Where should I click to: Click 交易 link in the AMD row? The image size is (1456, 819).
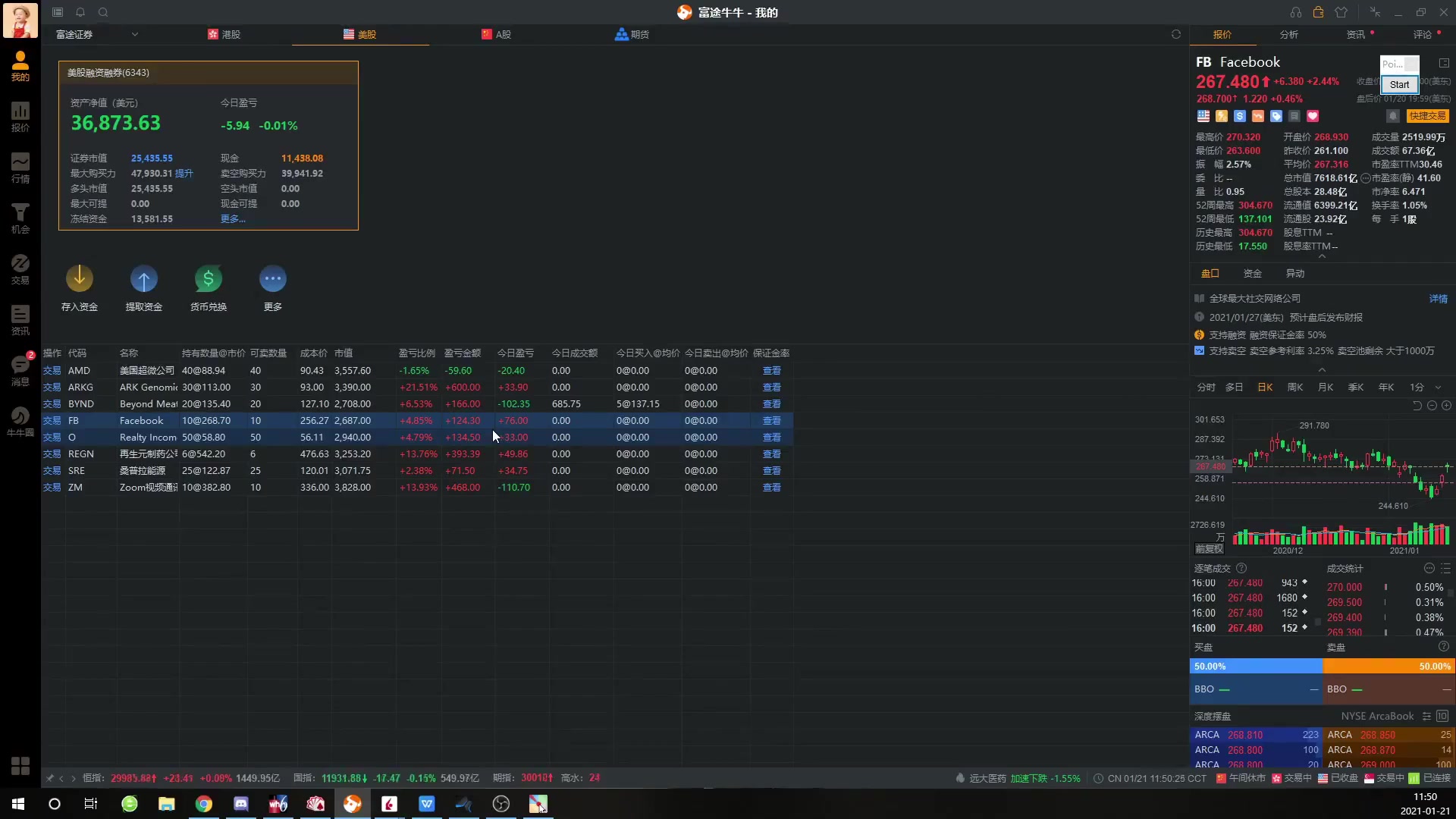(52, 371)
